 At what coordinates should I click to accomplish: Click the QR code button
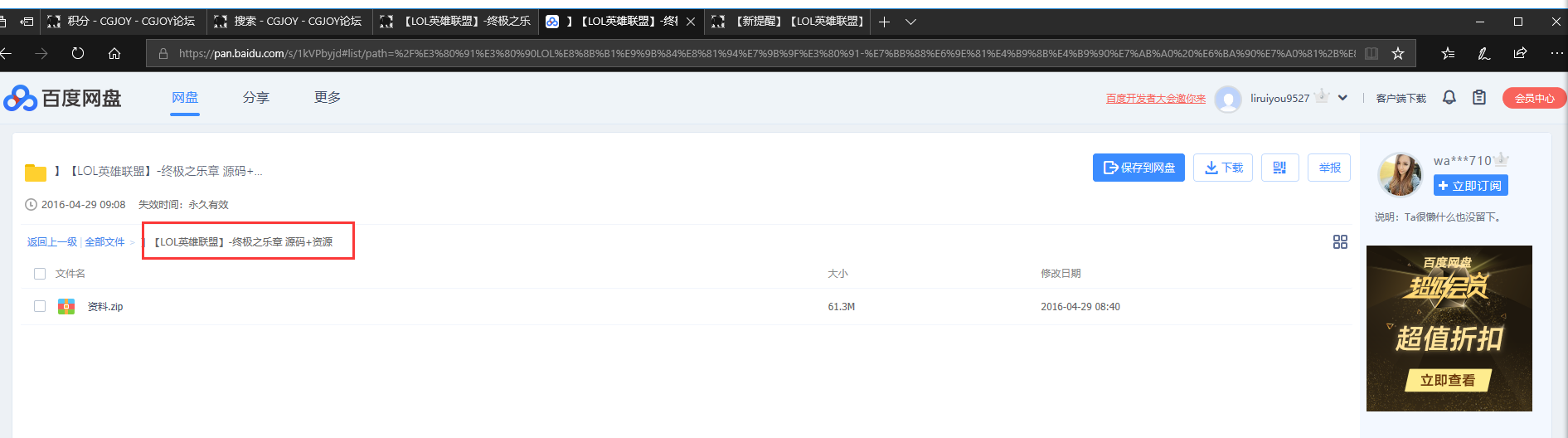1279,168
